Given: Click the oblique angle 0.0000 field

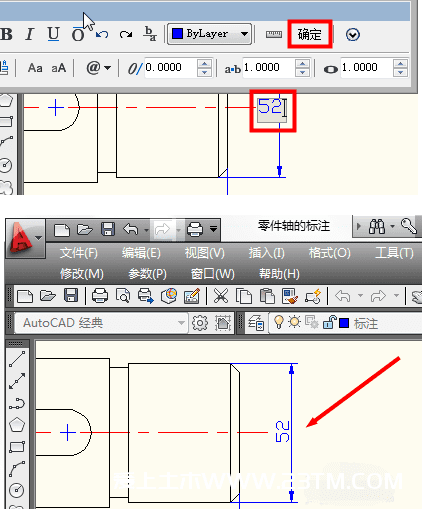Looking at the screenshot, I should click(171, 68).
